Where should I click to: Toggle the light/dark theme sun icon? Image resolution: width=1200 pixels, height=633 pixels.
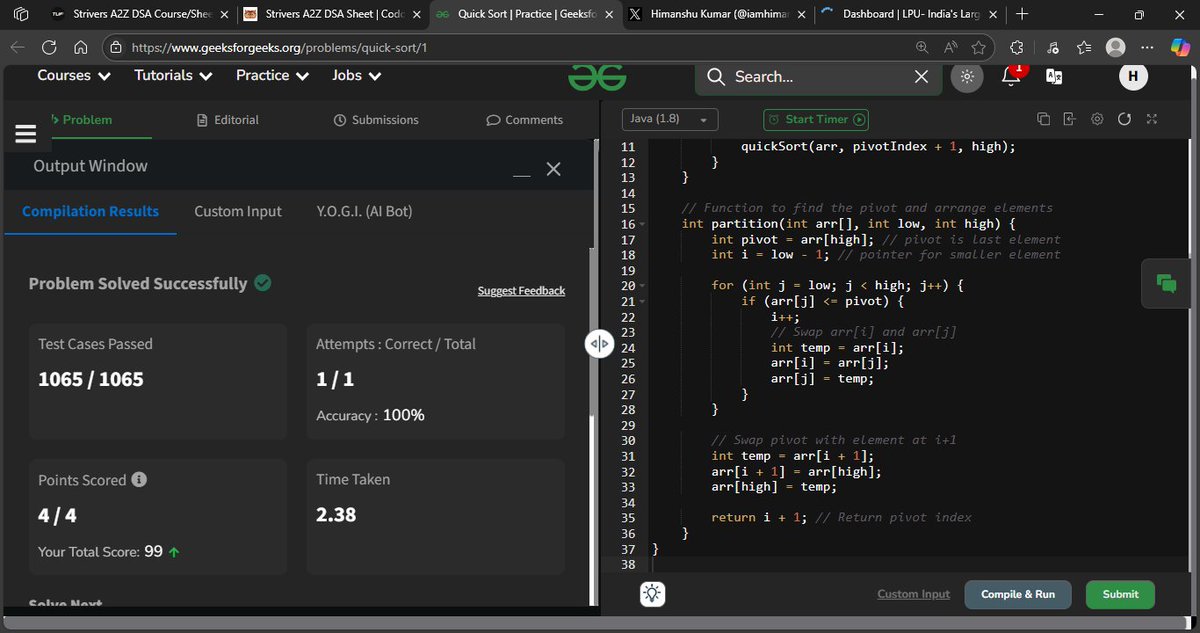pyautogui.click(x=967, y=77)
